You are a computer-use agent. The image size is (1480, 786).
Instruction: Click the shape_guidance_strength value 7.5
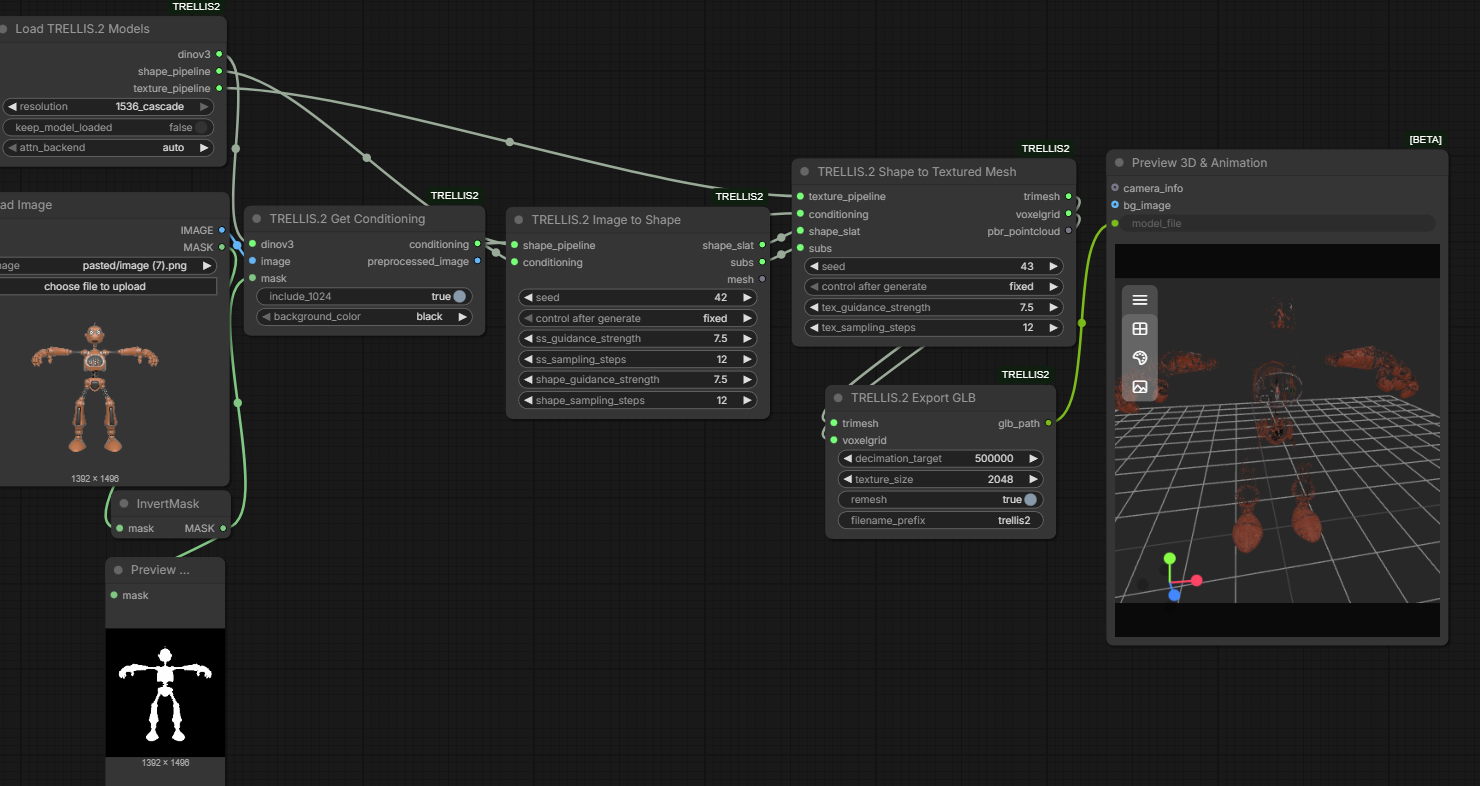pyautogui.click(x=720, y=380)
